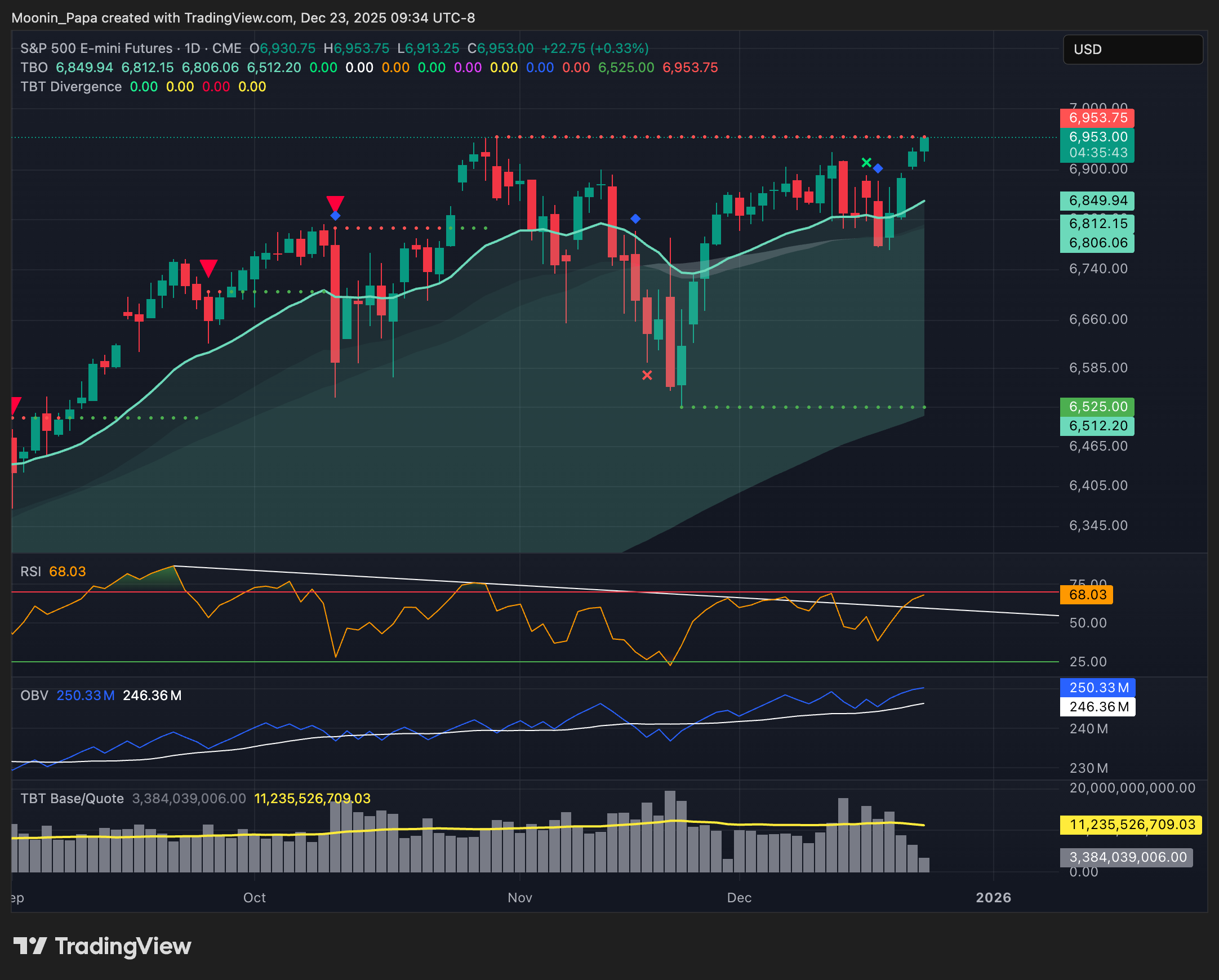
Task: Click the blue diamond beside the green X marker
Action: pos(878,168)
